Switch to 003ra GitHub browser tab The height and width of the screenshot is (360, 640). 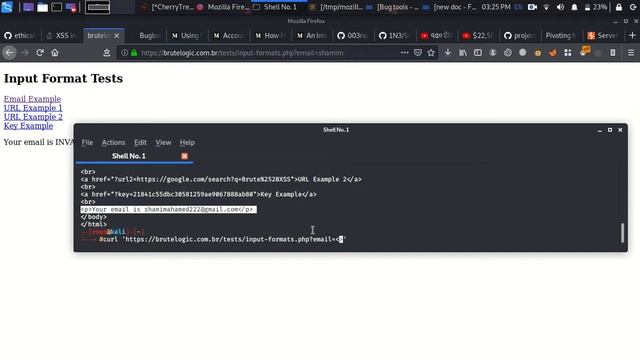coord(353,36)
